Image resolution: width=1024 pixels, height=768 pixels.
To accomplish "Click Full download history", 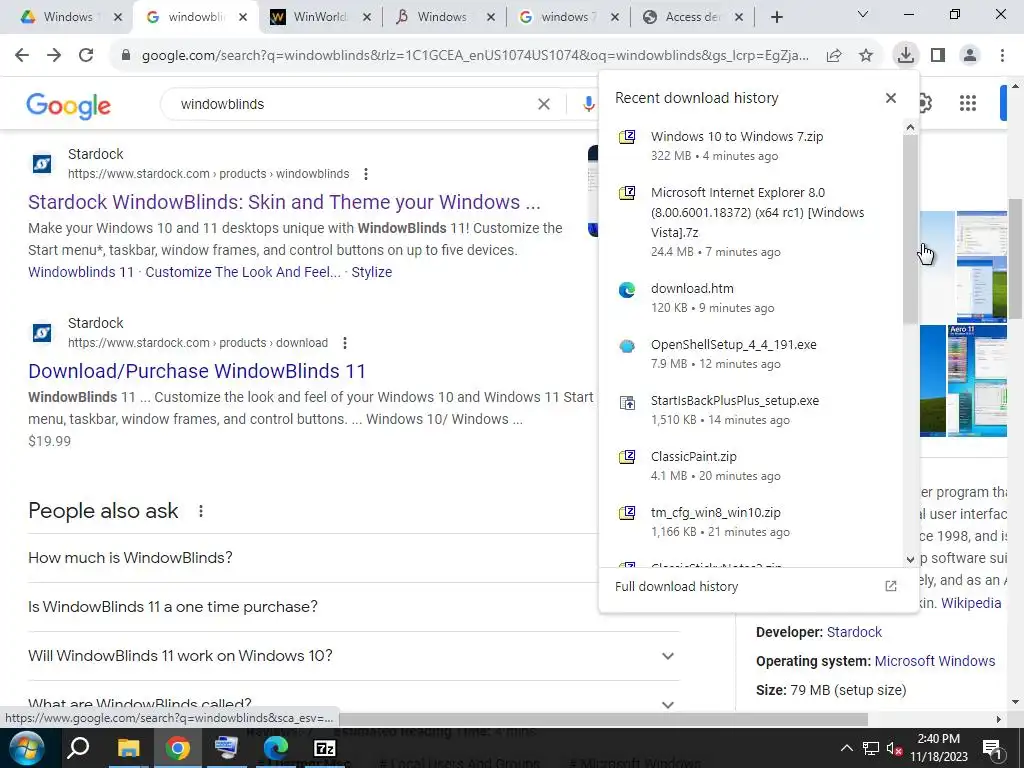I will (x=676, y=586).
